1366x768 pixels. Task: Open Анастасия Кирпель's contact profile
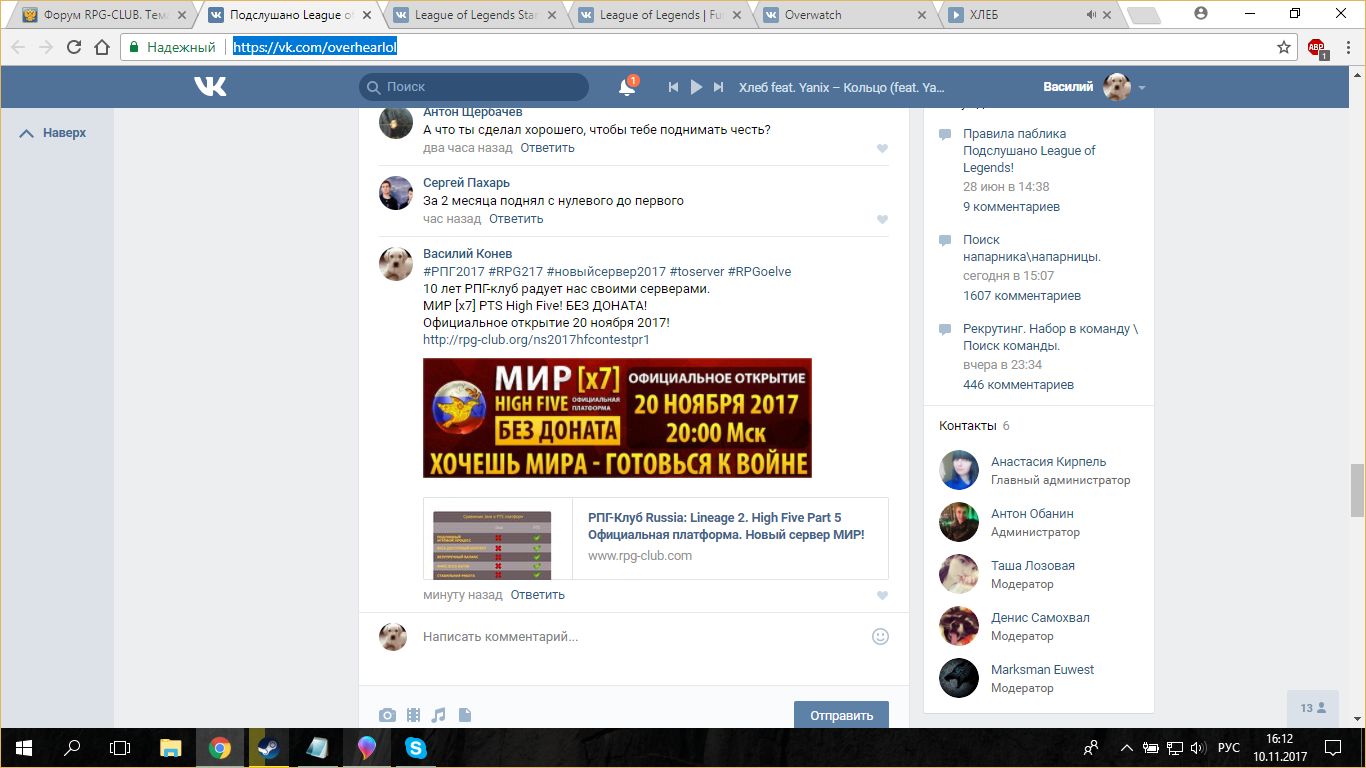point(1049,462)
